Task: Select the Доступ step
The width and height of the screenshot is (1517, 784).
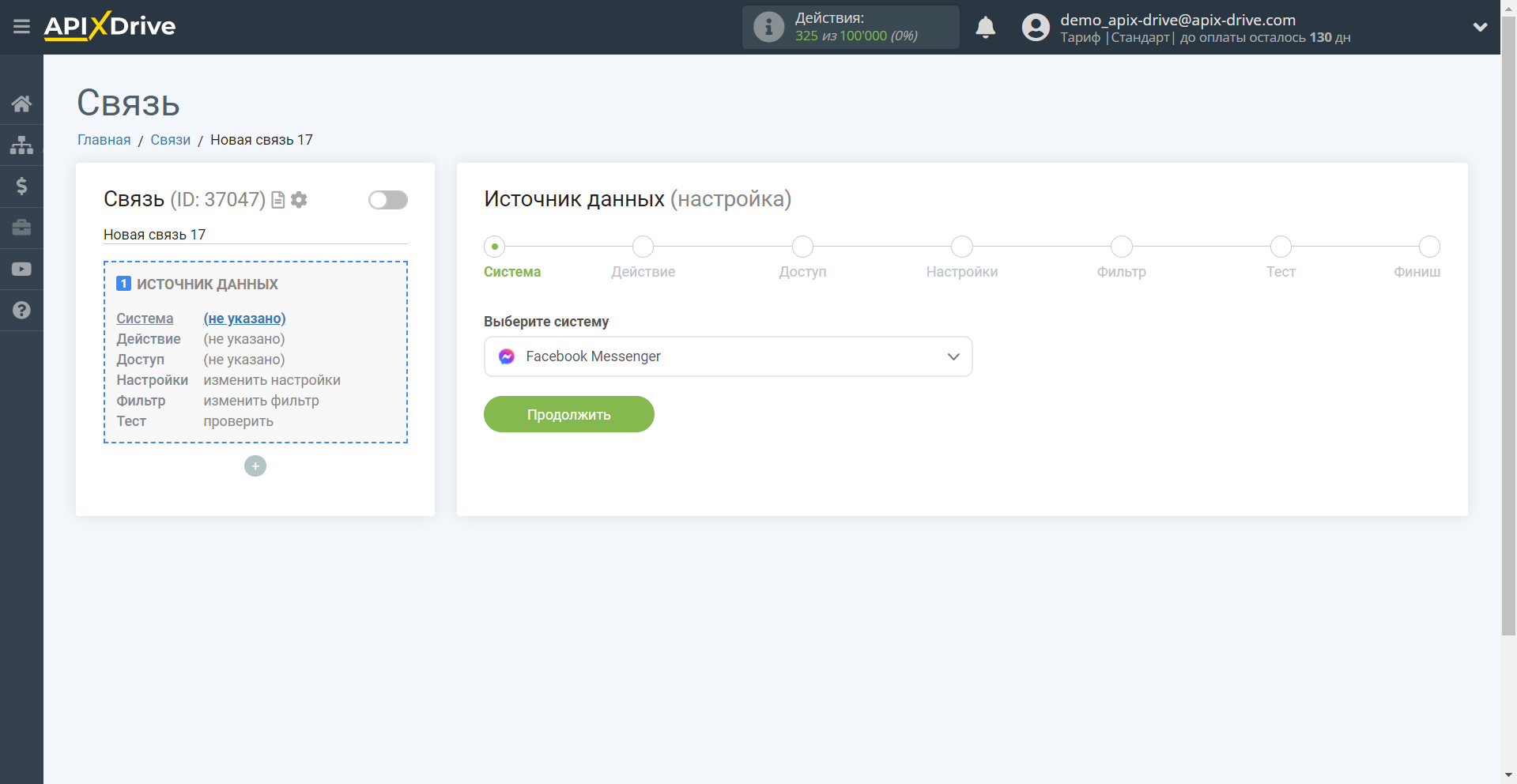Action: click(803, 247)
